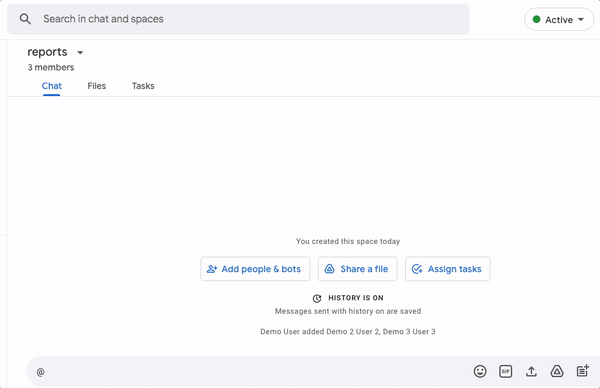The height and width of the screenshot is (388, 600).
Task: Open the emoji picker smiley icon
Action: pyautogui.click(x=480, y=371)
